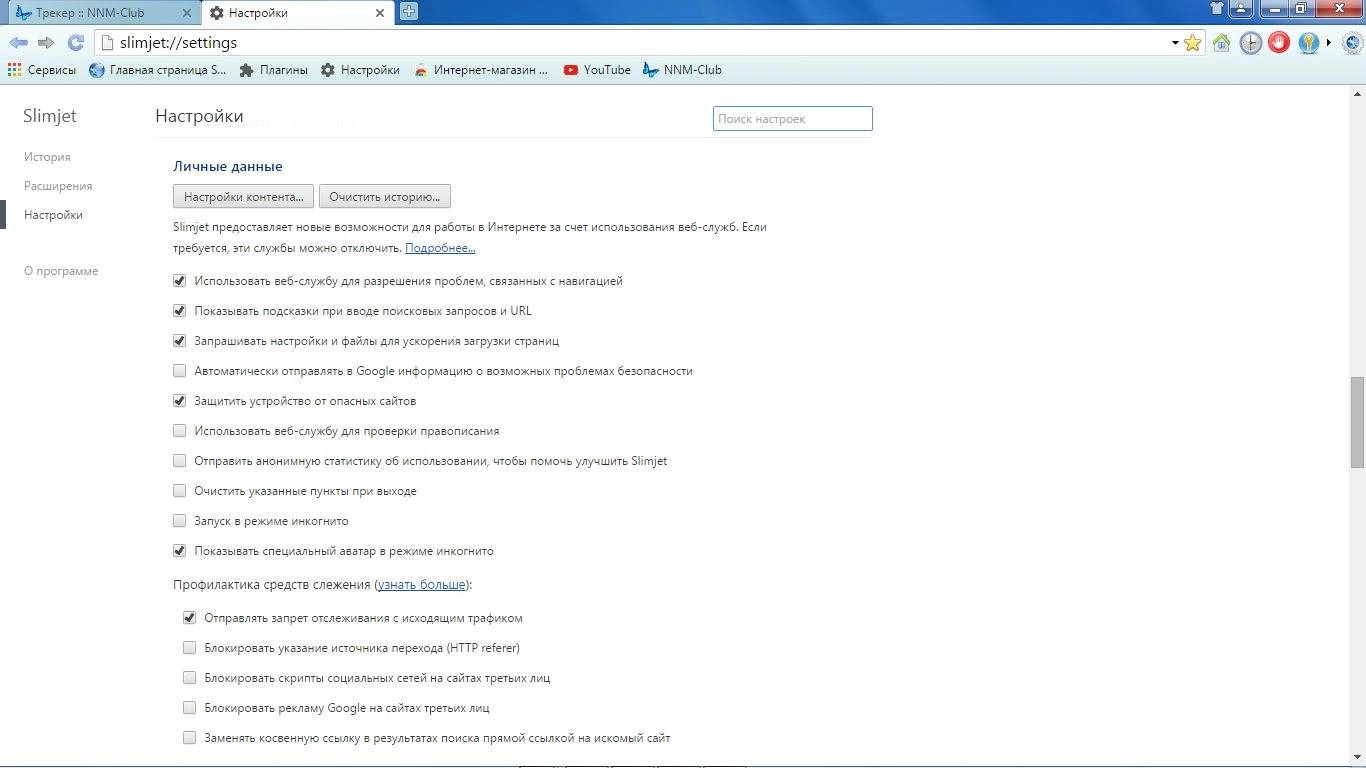Click the scrollbar up arrow
The image size is (1366, 768).
(x=1357, y=93)
